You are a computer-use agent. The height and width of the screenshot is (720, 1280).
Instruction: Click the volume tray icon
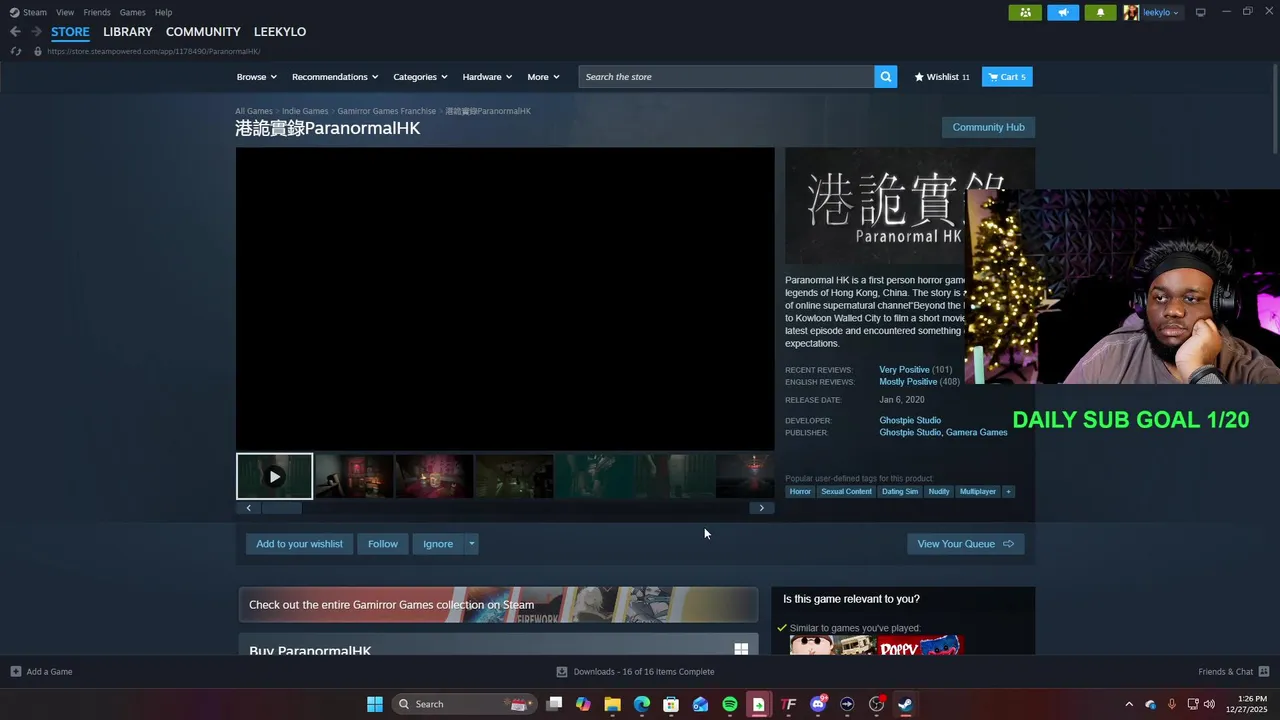pos(1209,704)
